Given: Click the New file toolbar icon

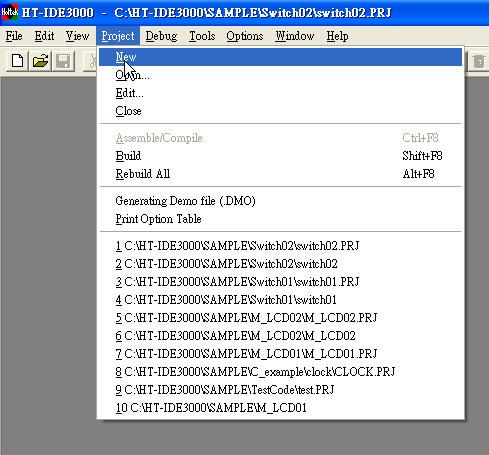Looking at the screenshot, I should 17,61.
